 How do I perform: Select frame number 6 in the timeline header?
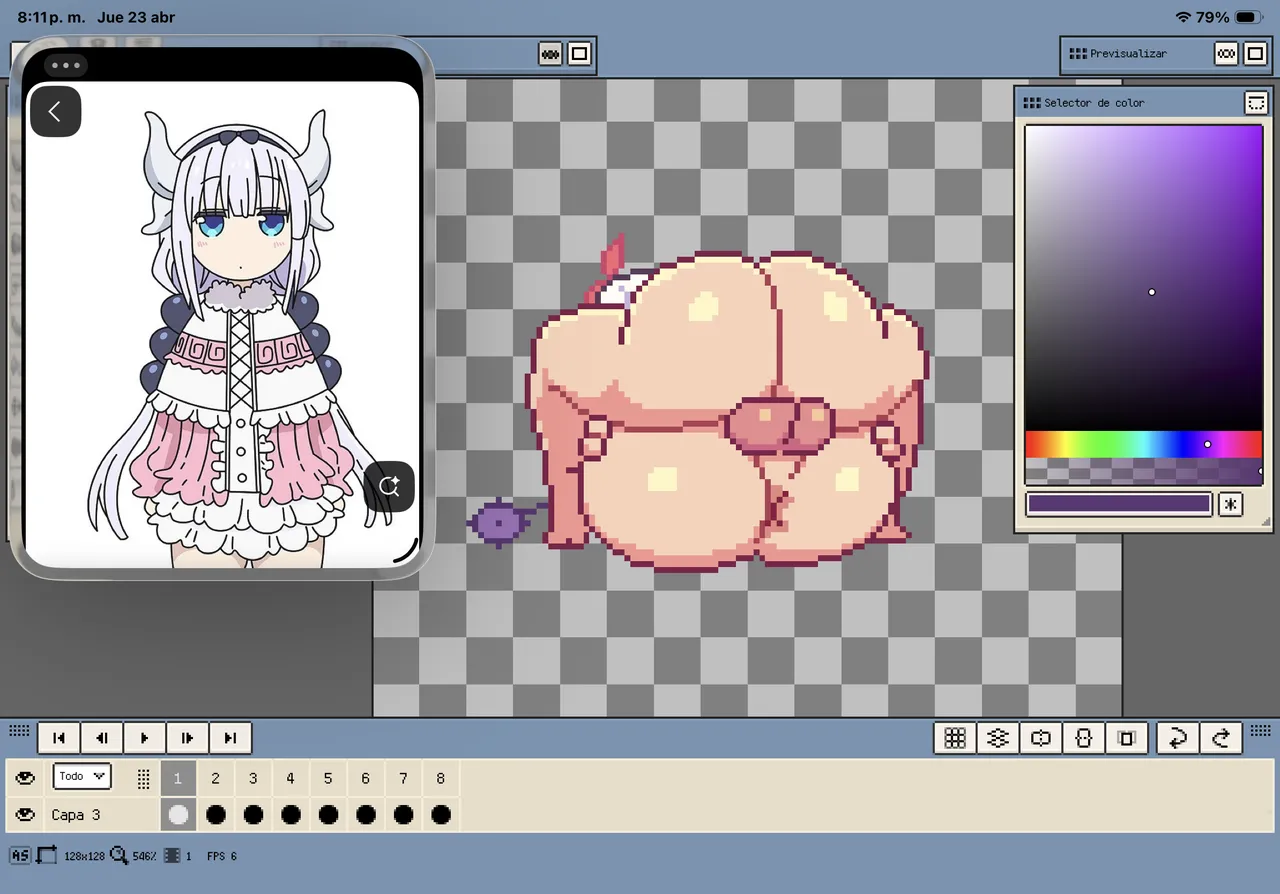[365, 778]
